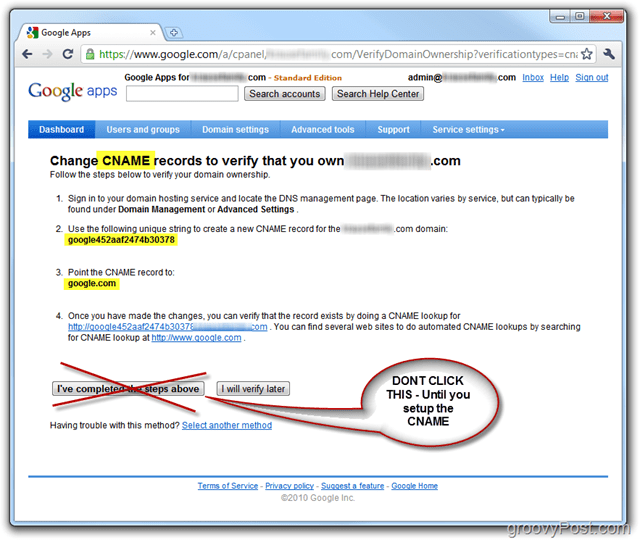Open the CNAME lookup URL link
The width and height of the screenshot is (640, 540).
point(167,327)
